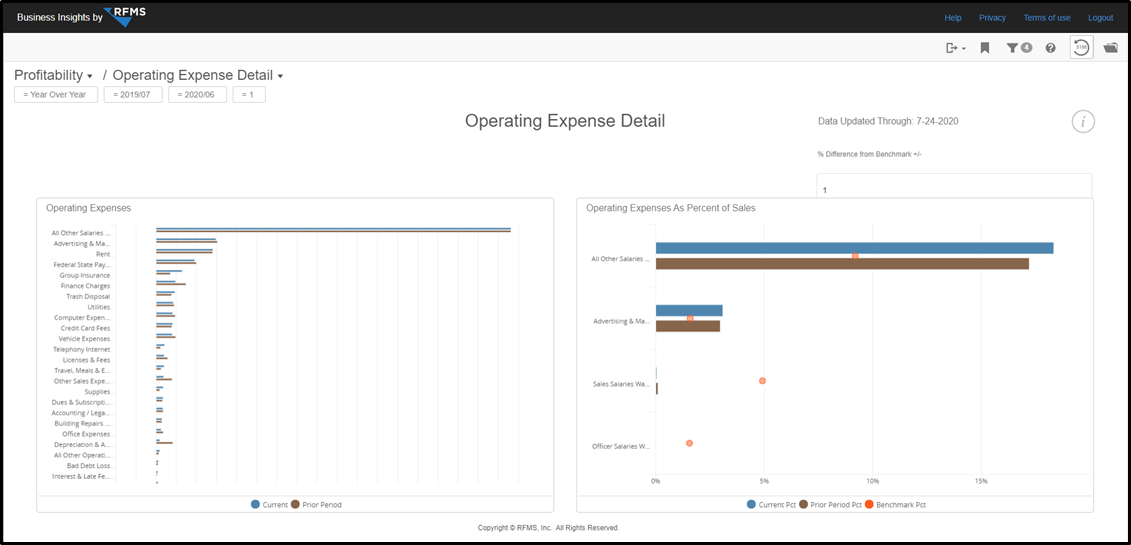The width and height of the screenshot is (1131, 545).
Task: Click the 'Officer Salaries W...' label in percent chart
Action: click(x=622, y=447)
